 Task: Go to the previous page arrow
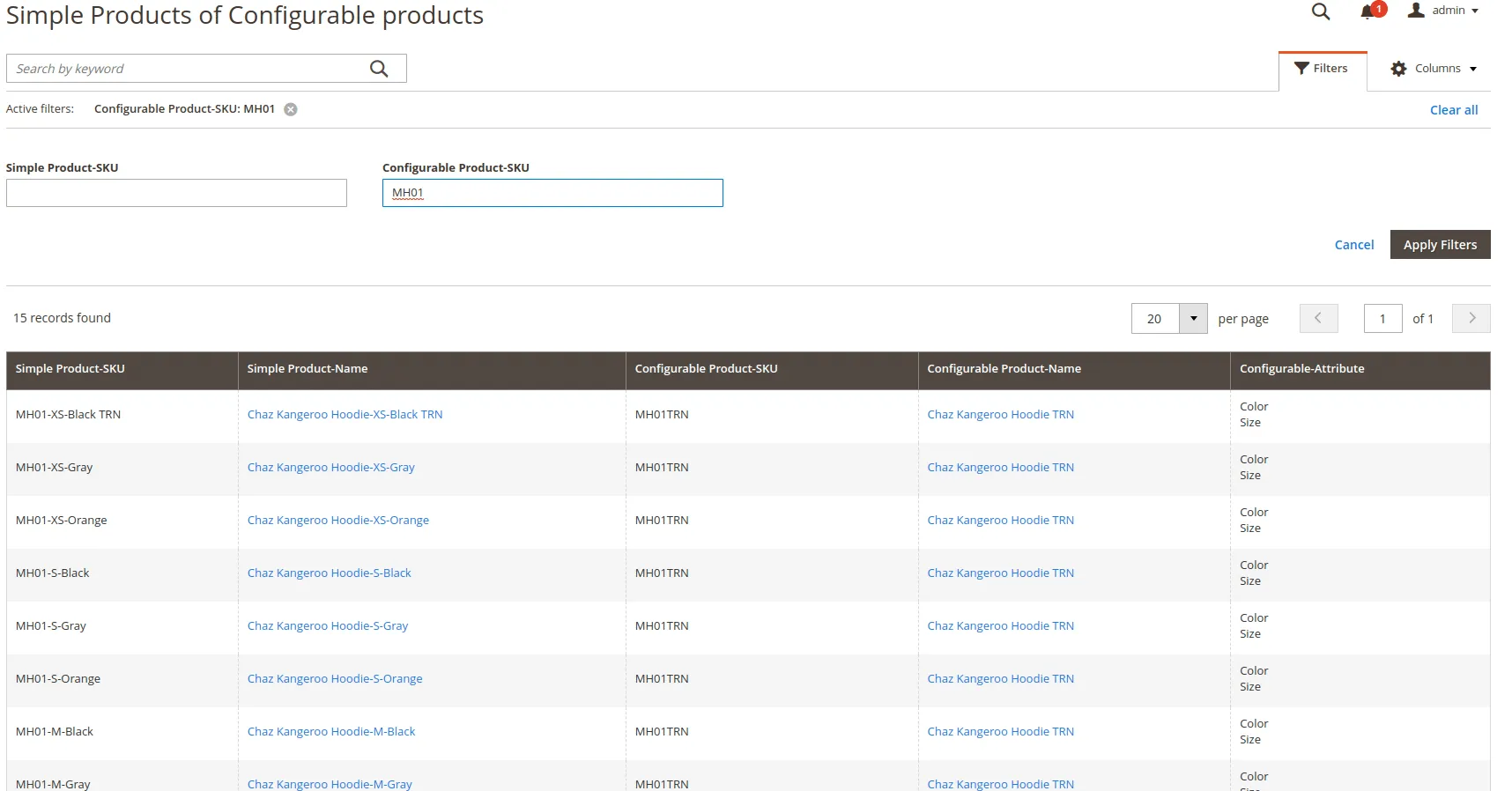tap(1318, 318)
